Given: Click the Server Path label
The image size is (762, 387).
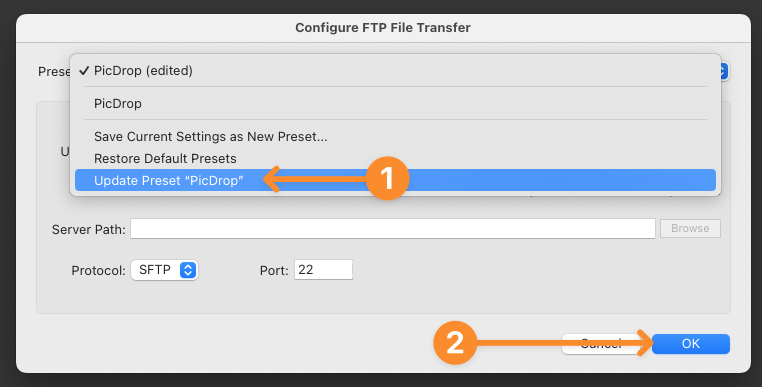Looking at the screenshot, I should coord(88,229).
